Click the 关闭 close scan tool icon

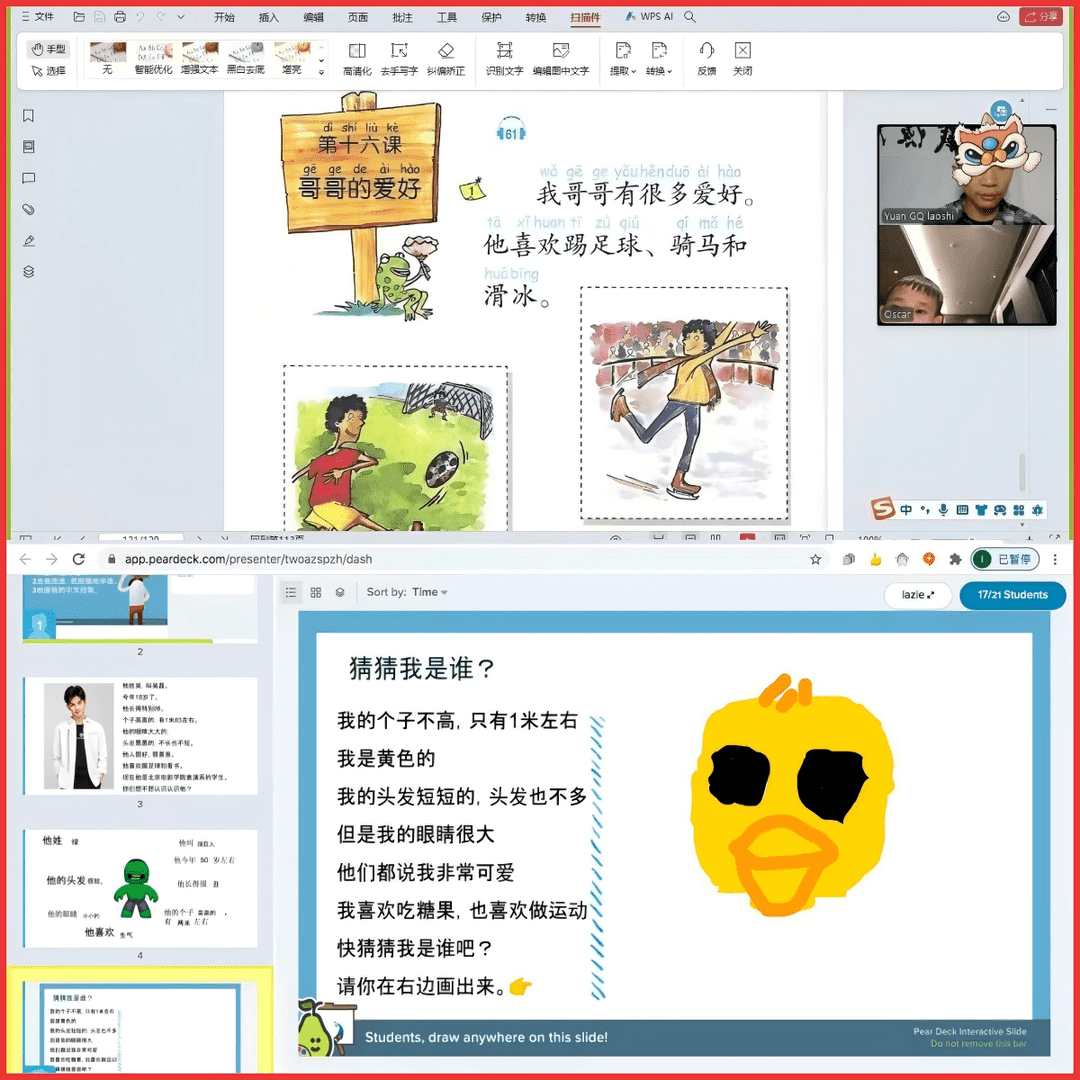742,59
